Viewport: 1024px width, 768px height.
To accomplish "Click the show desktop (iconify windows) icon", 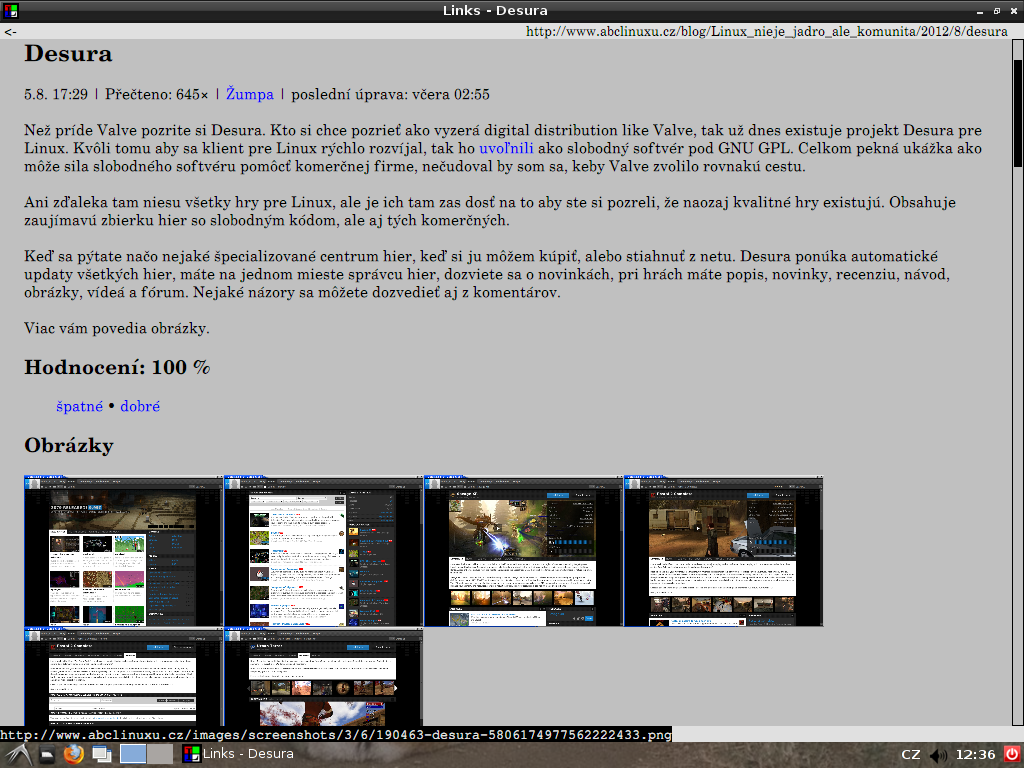I will click(x=102, y=754).
